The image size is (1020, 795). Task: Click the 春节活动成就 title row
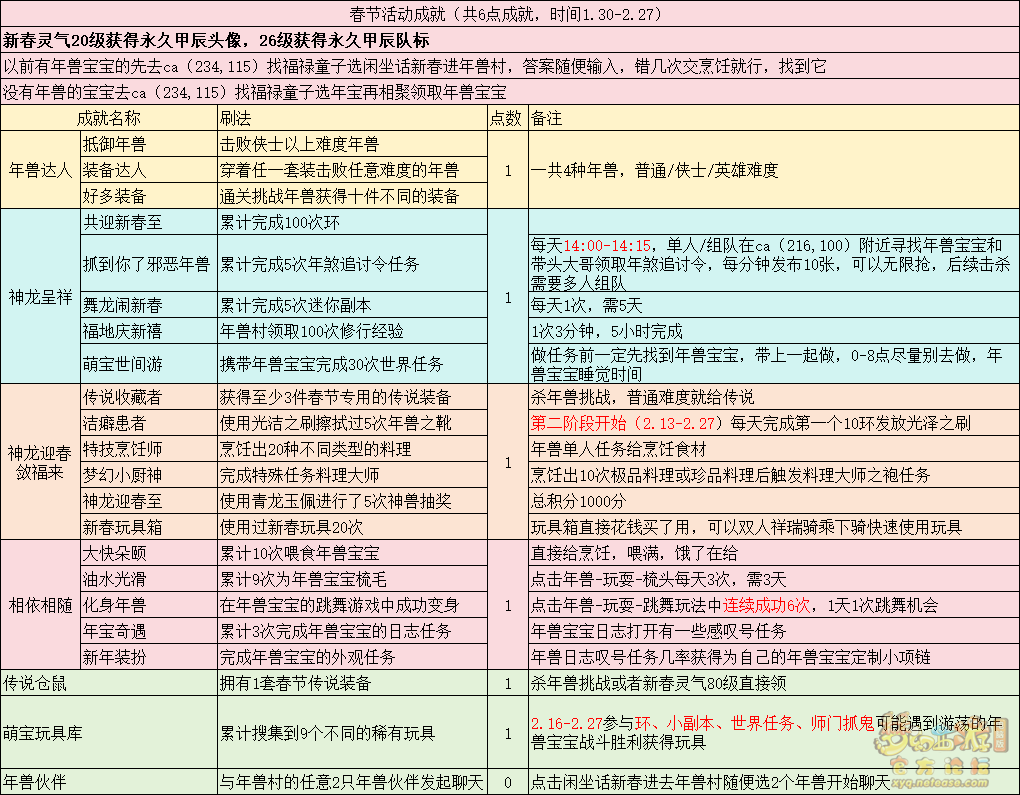click(510, 14)
